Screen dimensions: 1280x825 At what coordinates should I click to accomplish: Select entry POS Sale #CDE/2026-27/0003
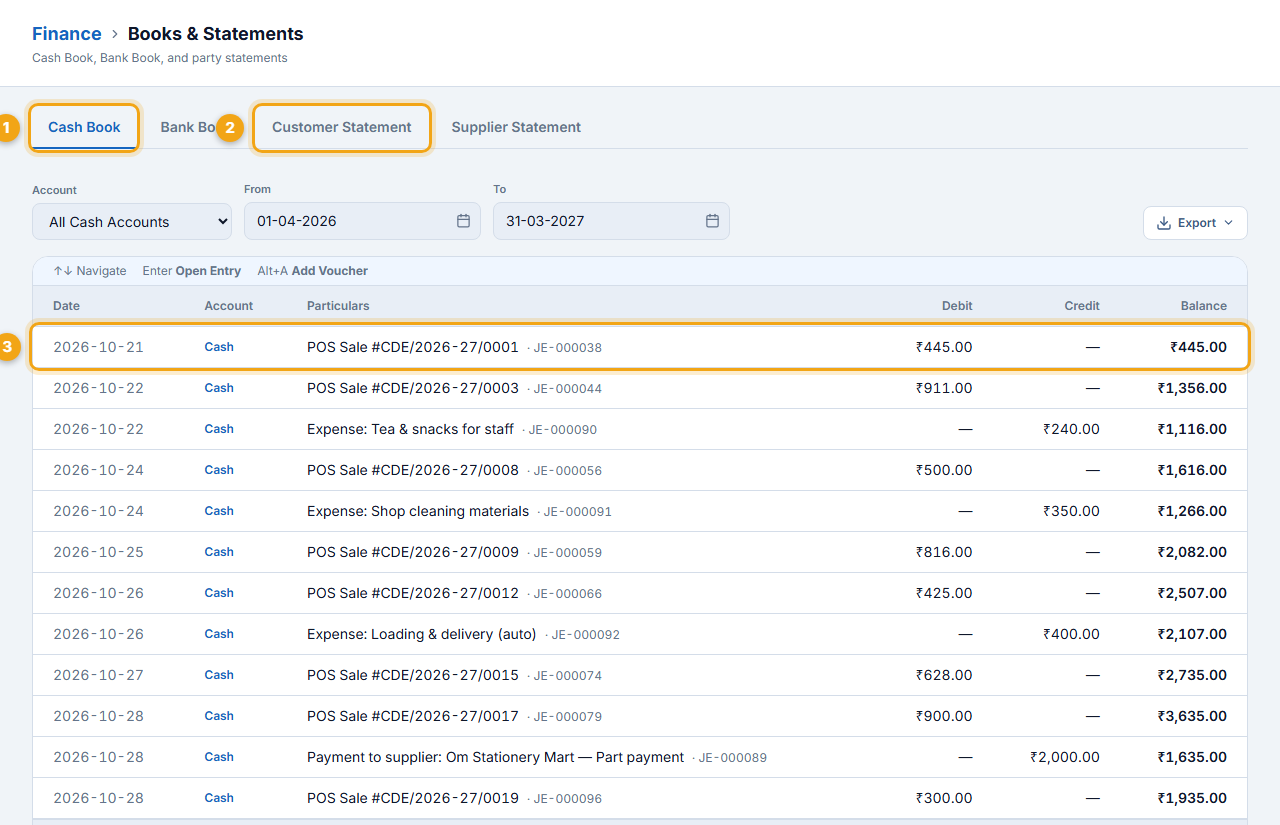pyautogui.click(x=640, y=388)
